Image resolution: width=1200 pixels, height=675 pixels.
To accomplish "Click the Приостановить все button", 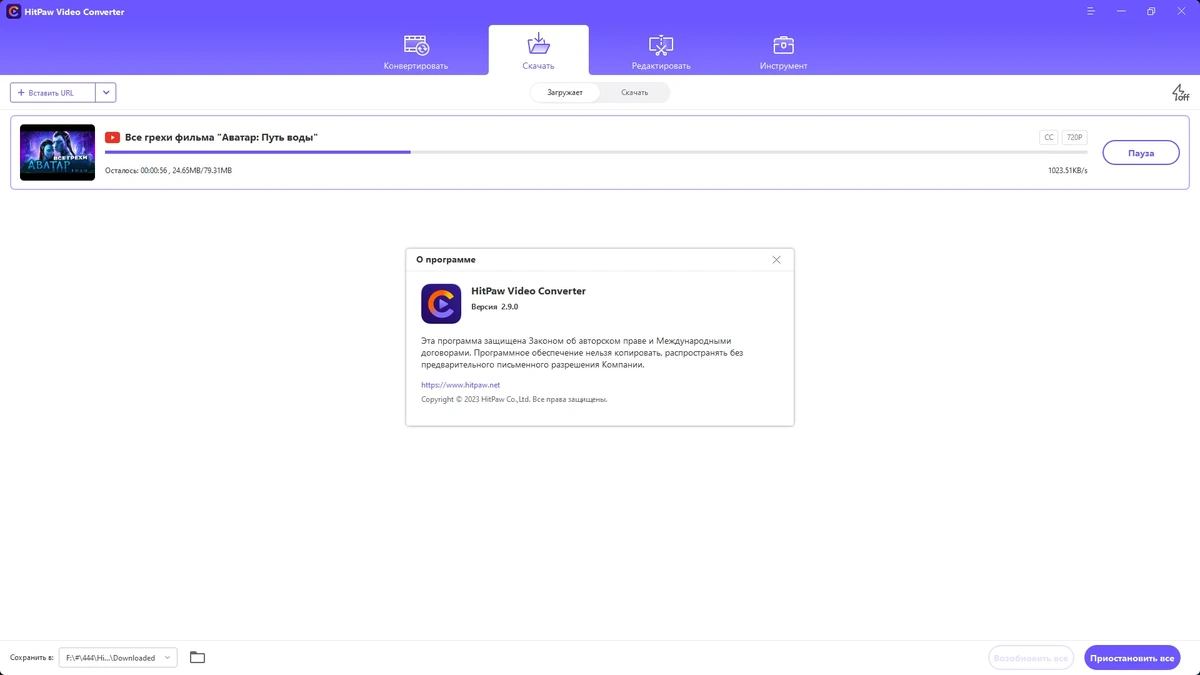I will [x=1132, y=658].
